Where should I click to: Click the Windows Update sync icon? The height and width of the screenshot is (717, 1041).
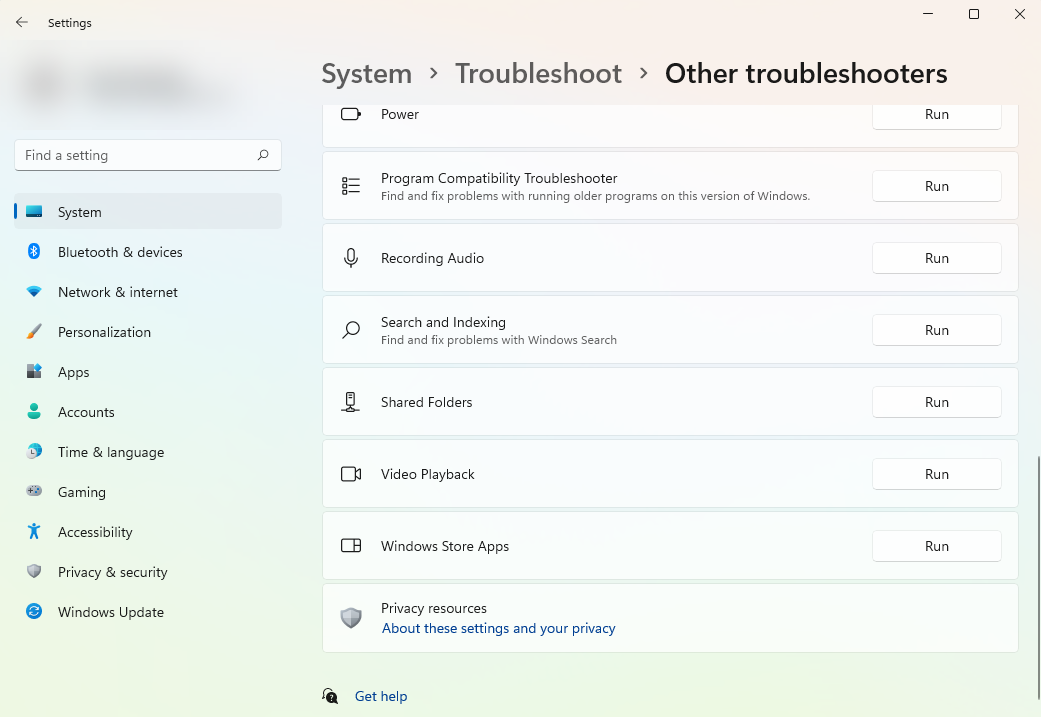click(34, 612)
